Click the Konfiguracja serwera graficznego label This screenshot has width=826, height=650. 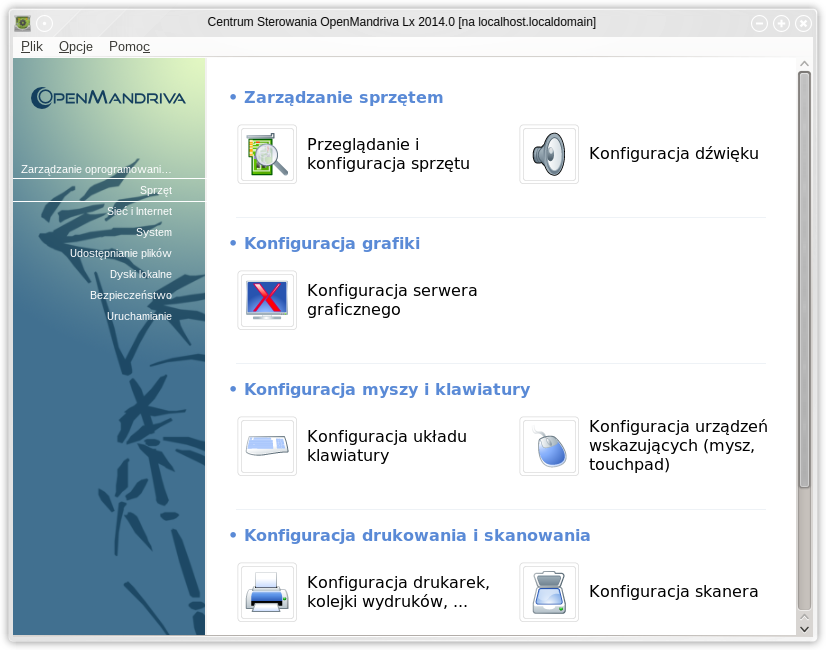pyautogui.click(x=392, y=300)
